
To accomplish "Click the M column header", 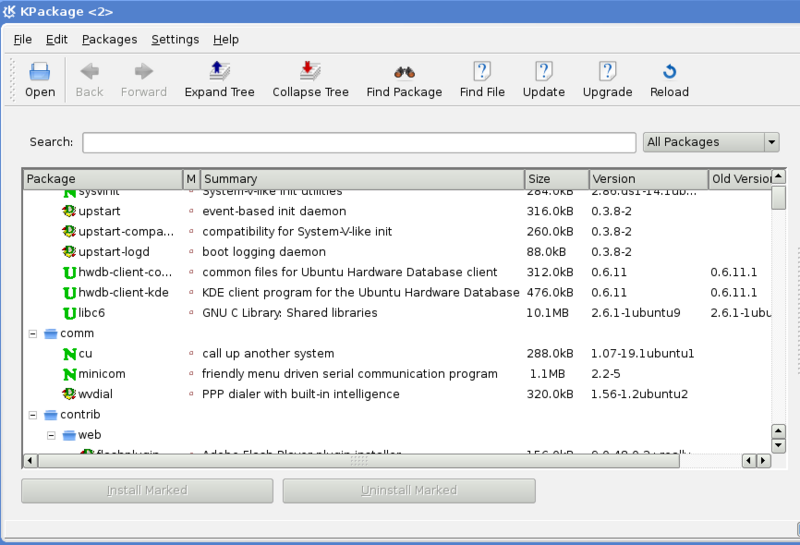I will point(191,179).
